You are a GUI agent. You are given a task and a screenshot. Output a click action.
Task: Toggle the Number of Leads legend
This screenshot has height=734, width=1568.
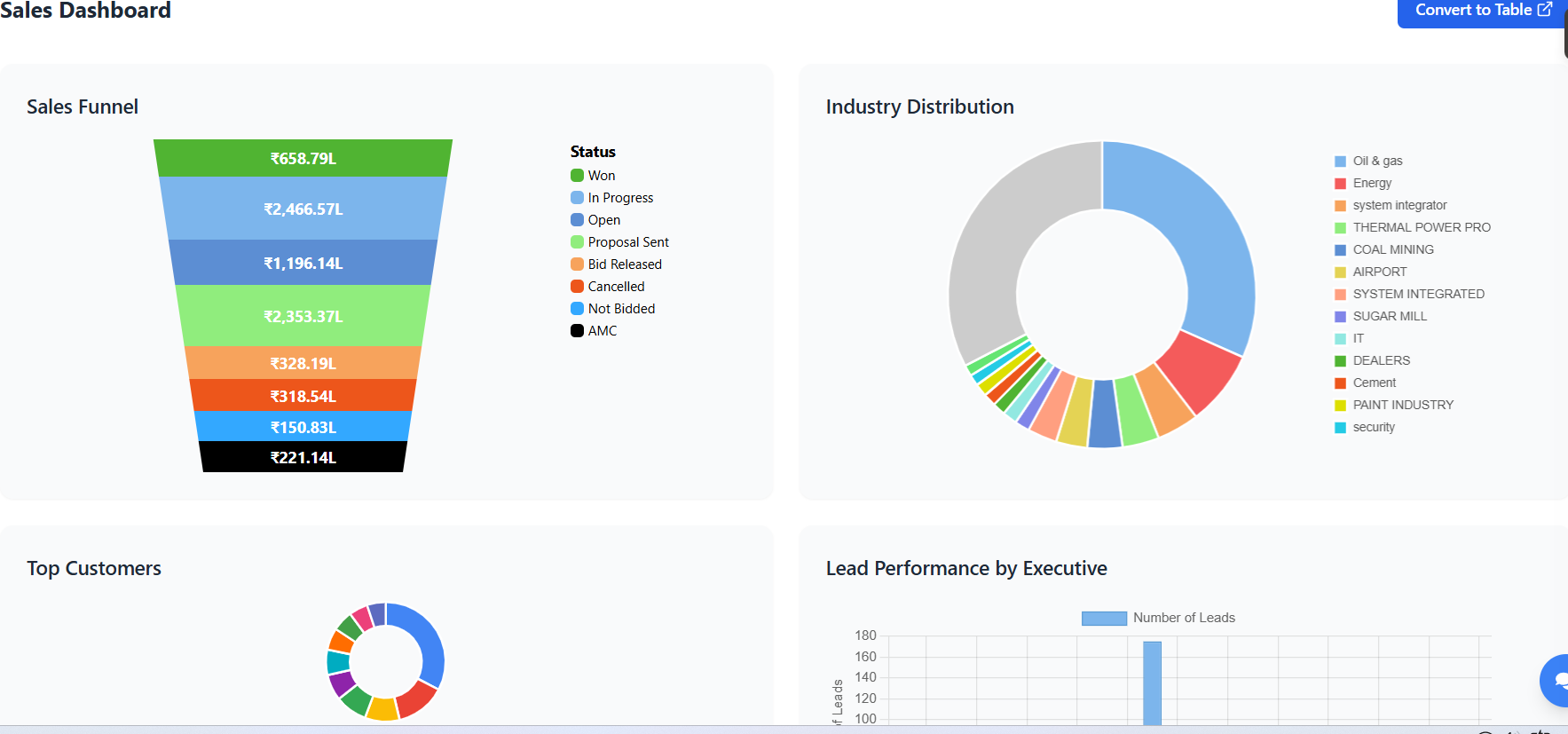point(1158,618)
